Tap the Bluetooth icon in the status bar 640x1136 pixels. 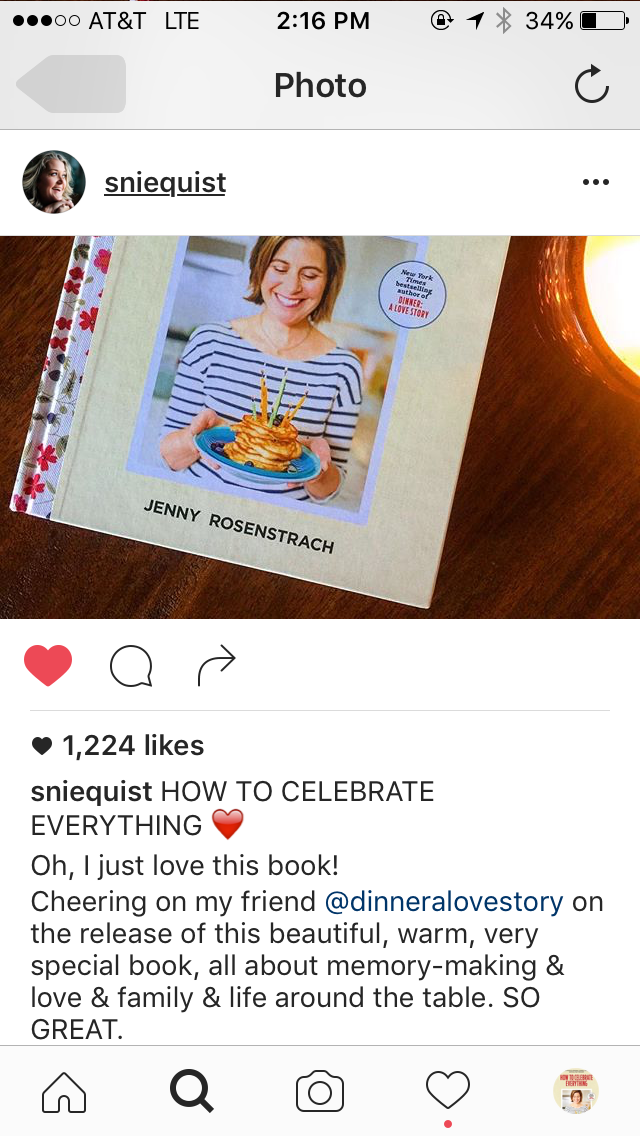coord(504,21)
